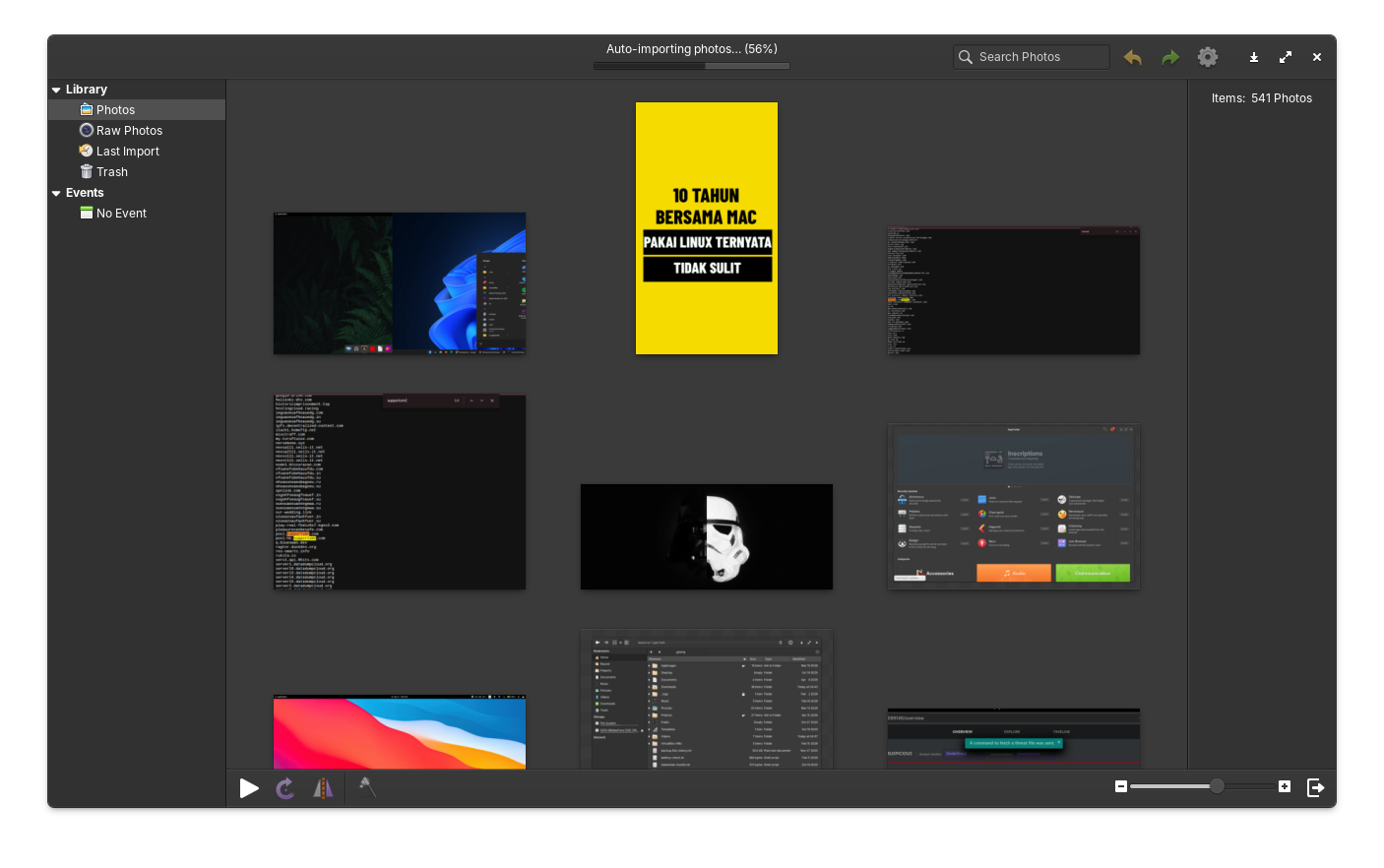This screenshot has height=868, width=1384.
Task: Click the undo arrow icon
Action: tap(1133, 58)
